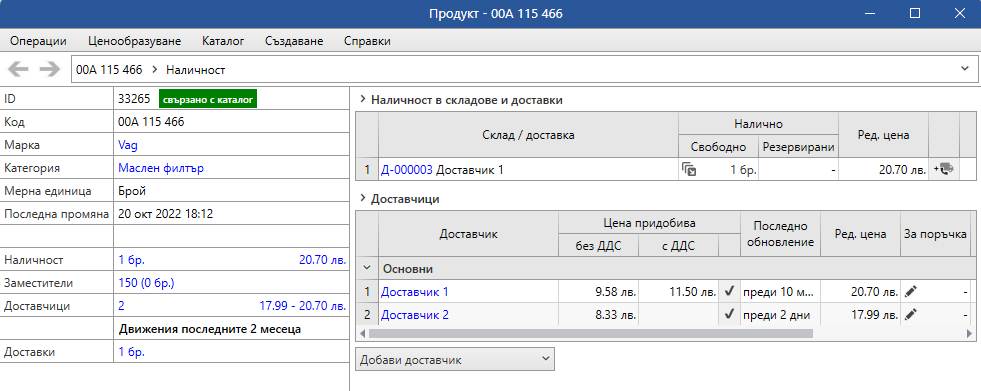Go forward with the right arrow
The width and height of the screenshot is (981, 391).
click(49, 69)
